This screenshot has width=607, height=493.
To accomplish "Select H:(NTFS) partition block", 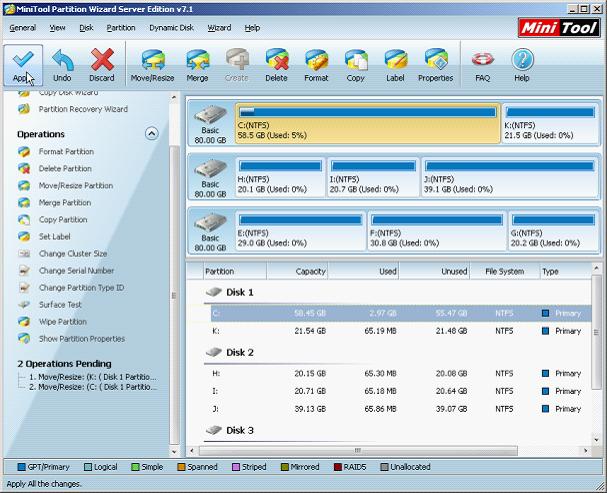I will [x=280, y=177].
